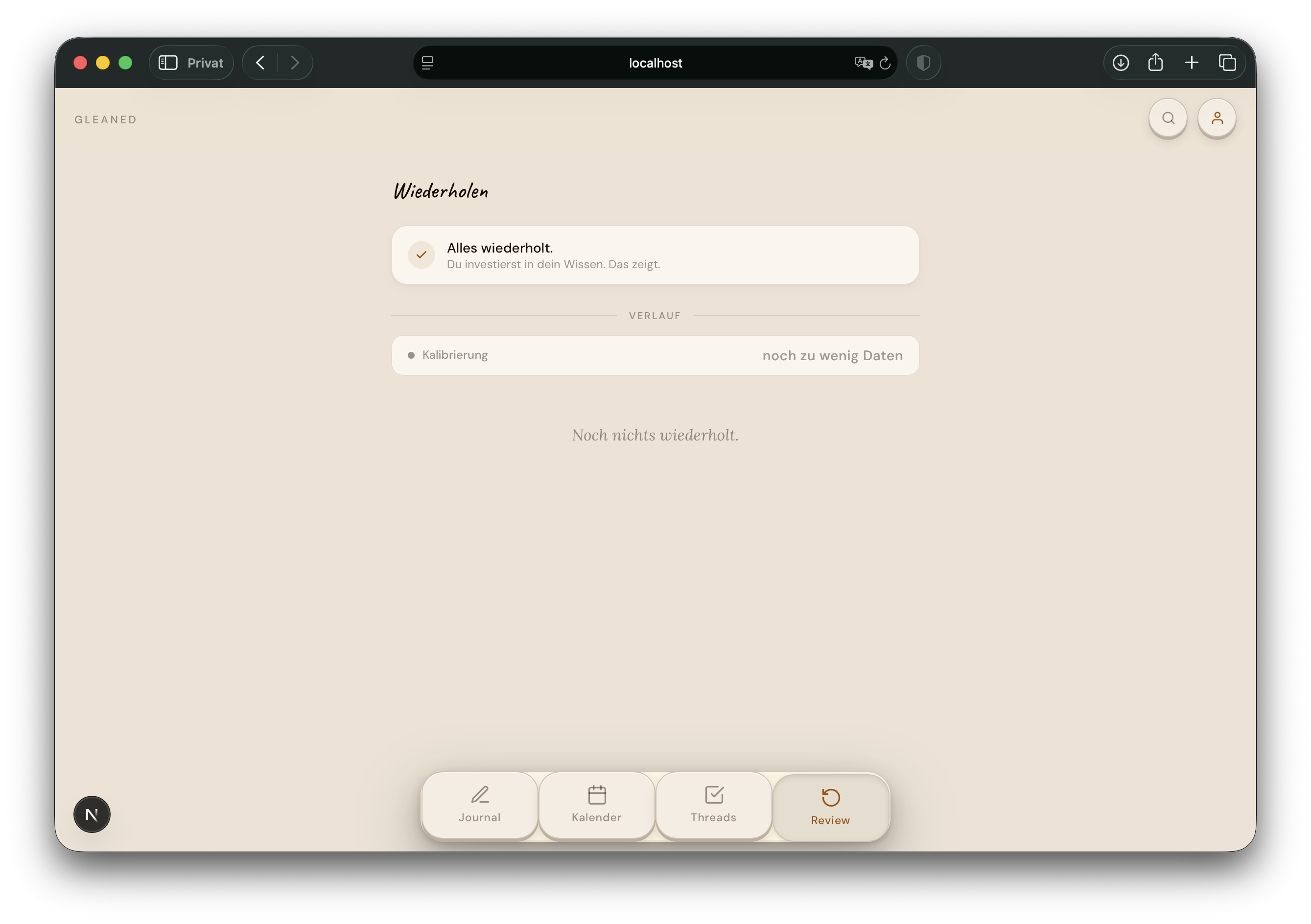Open the Threads tab
Viewport: 1311px width, 924px height.
coord(714,806)
